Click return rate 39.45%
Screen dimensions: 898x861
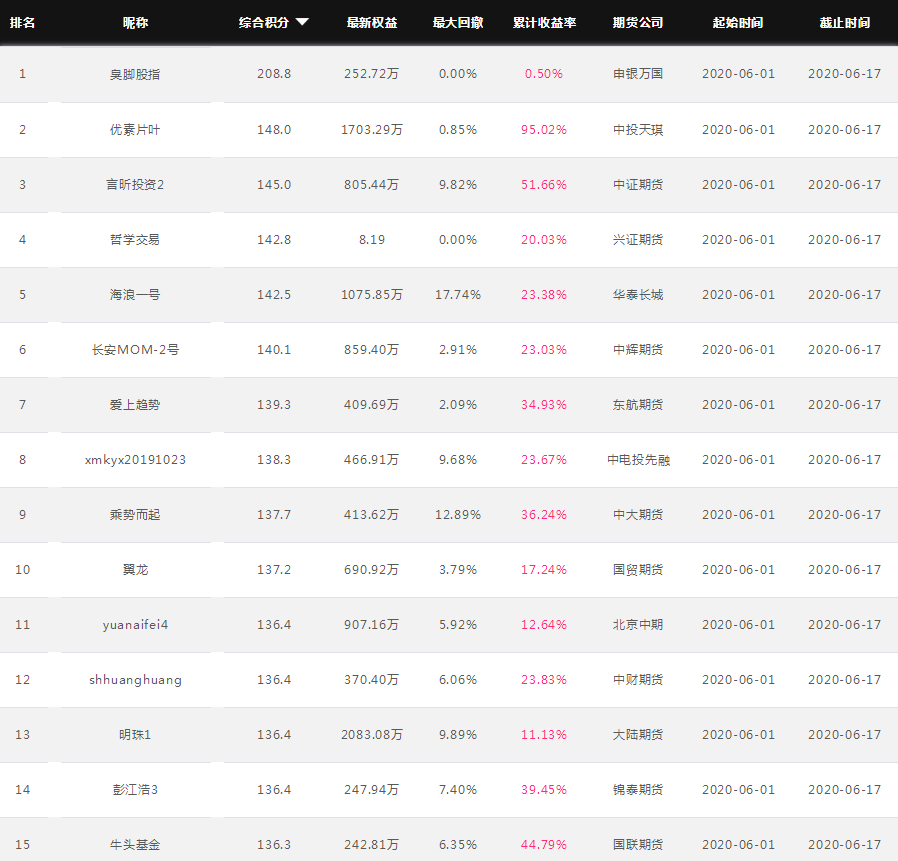coord(543,789)
